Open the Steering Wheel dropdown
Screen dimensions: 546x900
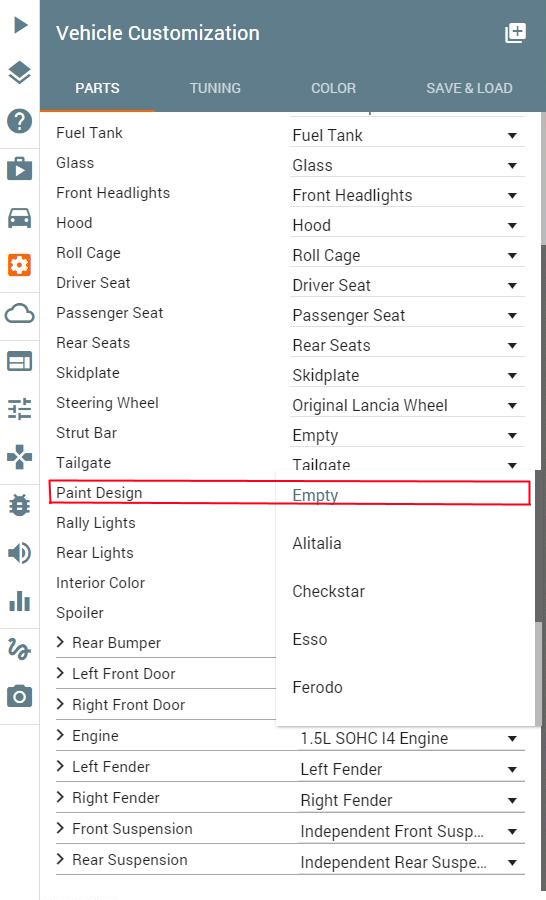[407, 405]
